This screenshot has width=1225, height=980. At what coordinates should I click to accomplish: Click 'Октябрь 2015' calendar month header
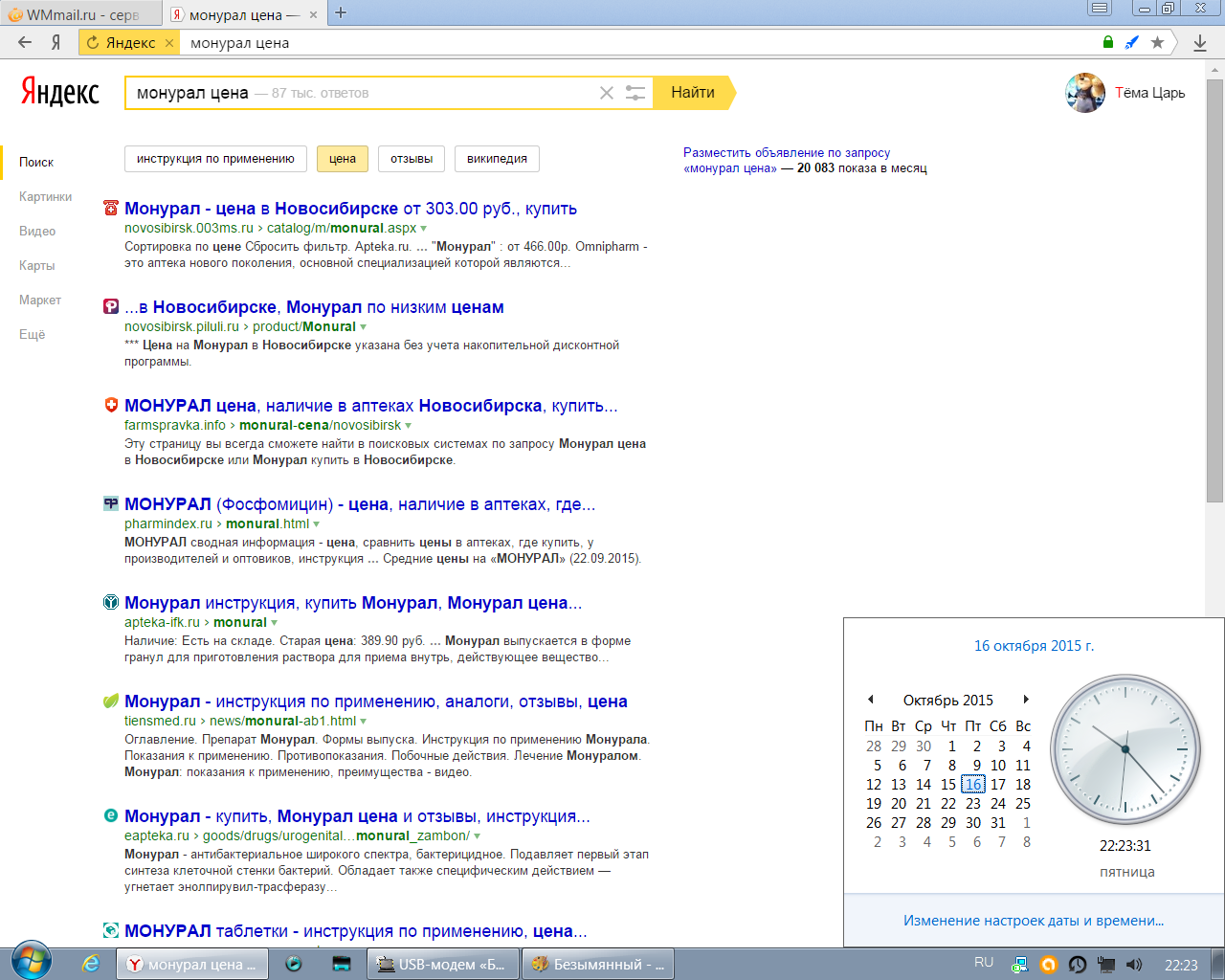[948, 701]
